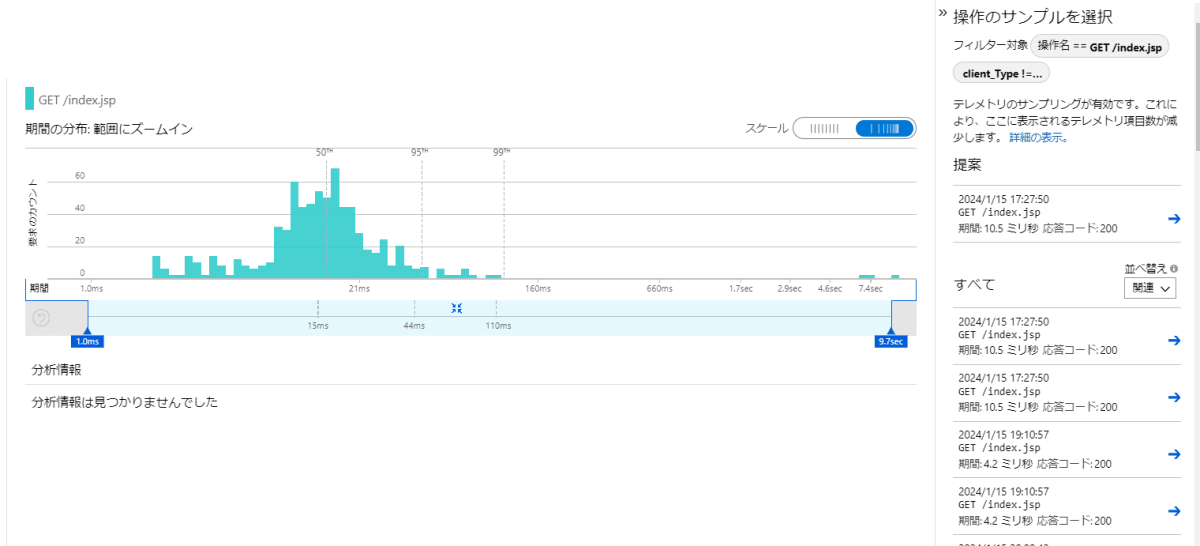
Task: Switch the scale toggle to the linear option
Action: tap(824, 128)
